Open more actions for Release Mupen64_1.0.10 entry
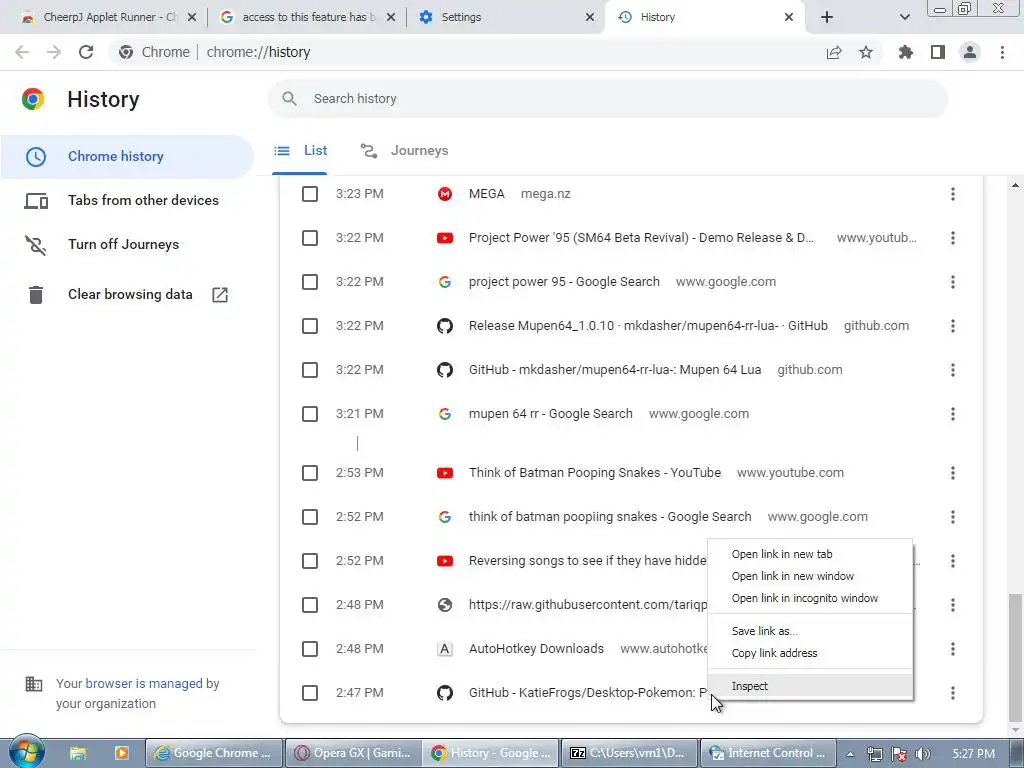 [953, 326]
